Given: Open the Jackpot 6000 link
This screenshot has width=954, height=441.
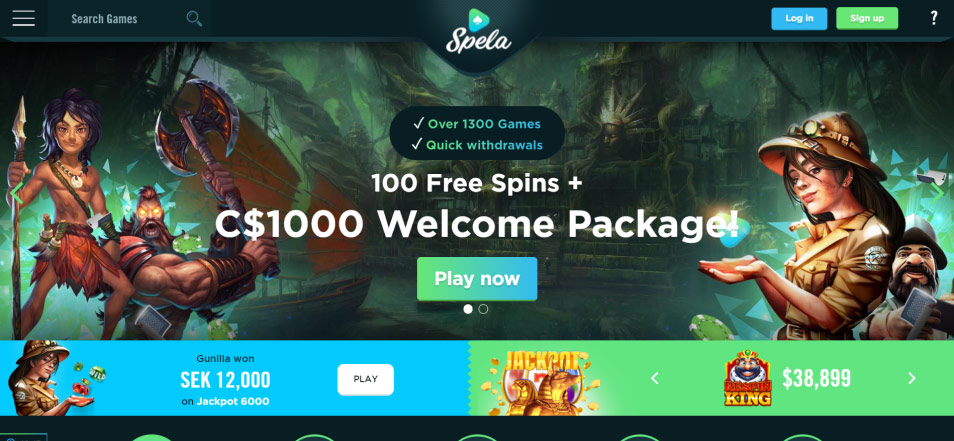Looking at the screenshot, I should pos(233,401).
